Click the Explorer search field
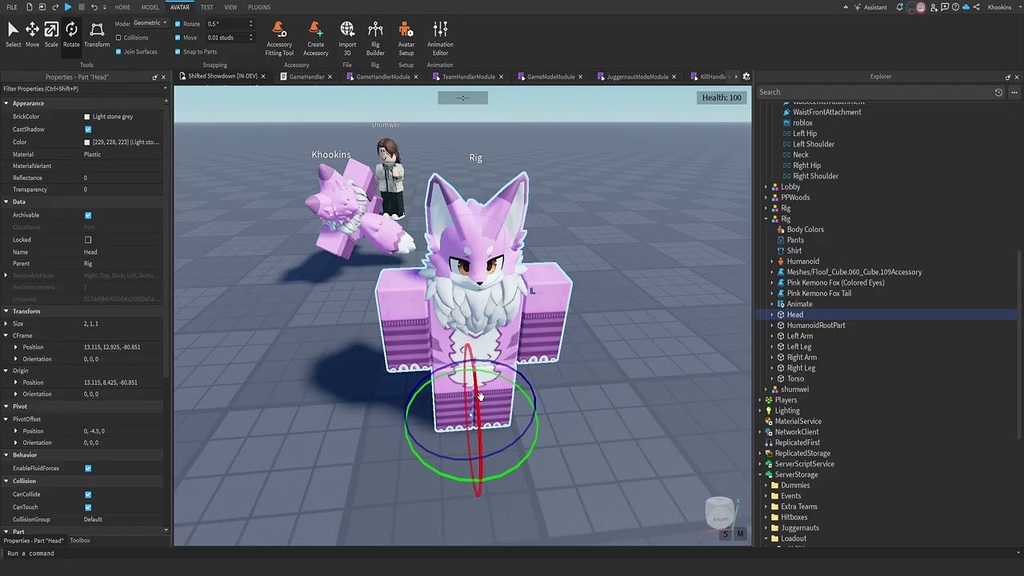1024x576 pixels. tap(874, 92)
